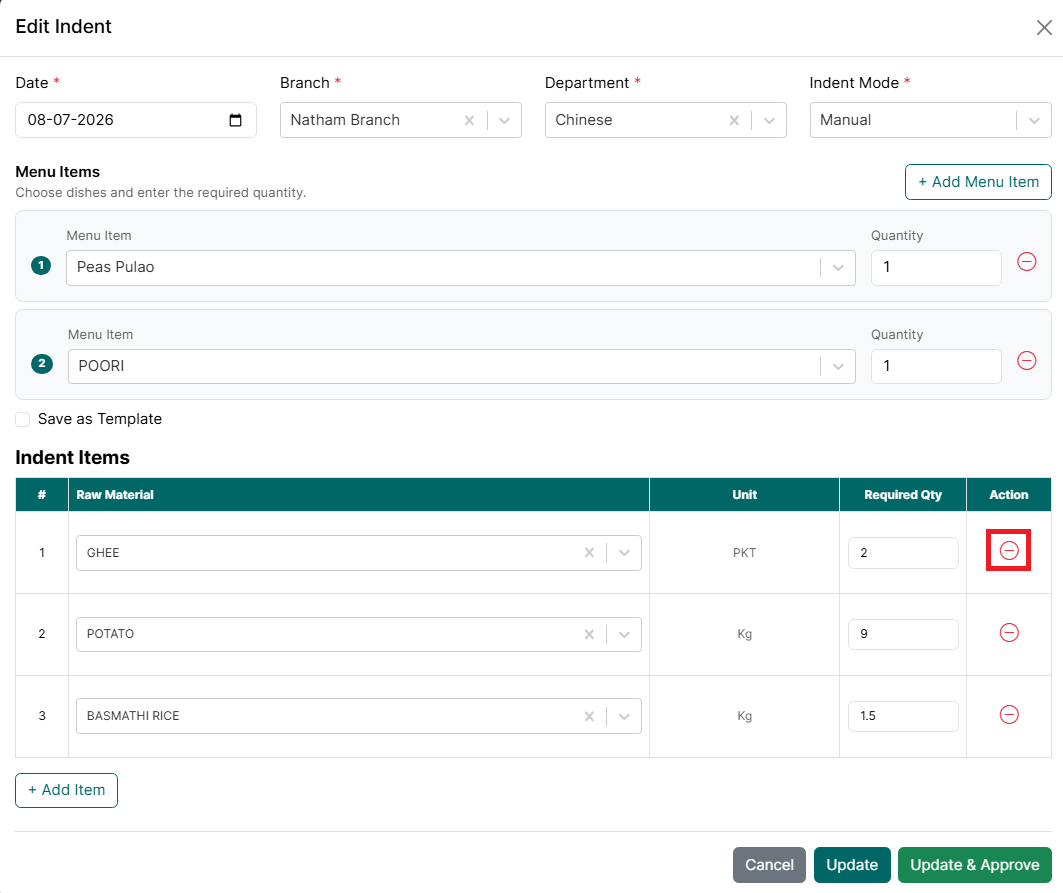Click the Action column header
The image size is (1063, 893).
(x=1009, y=494)
